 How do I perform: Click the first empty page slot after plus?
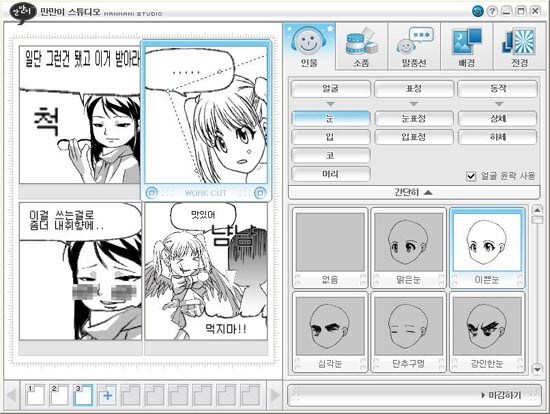[131, 395]
